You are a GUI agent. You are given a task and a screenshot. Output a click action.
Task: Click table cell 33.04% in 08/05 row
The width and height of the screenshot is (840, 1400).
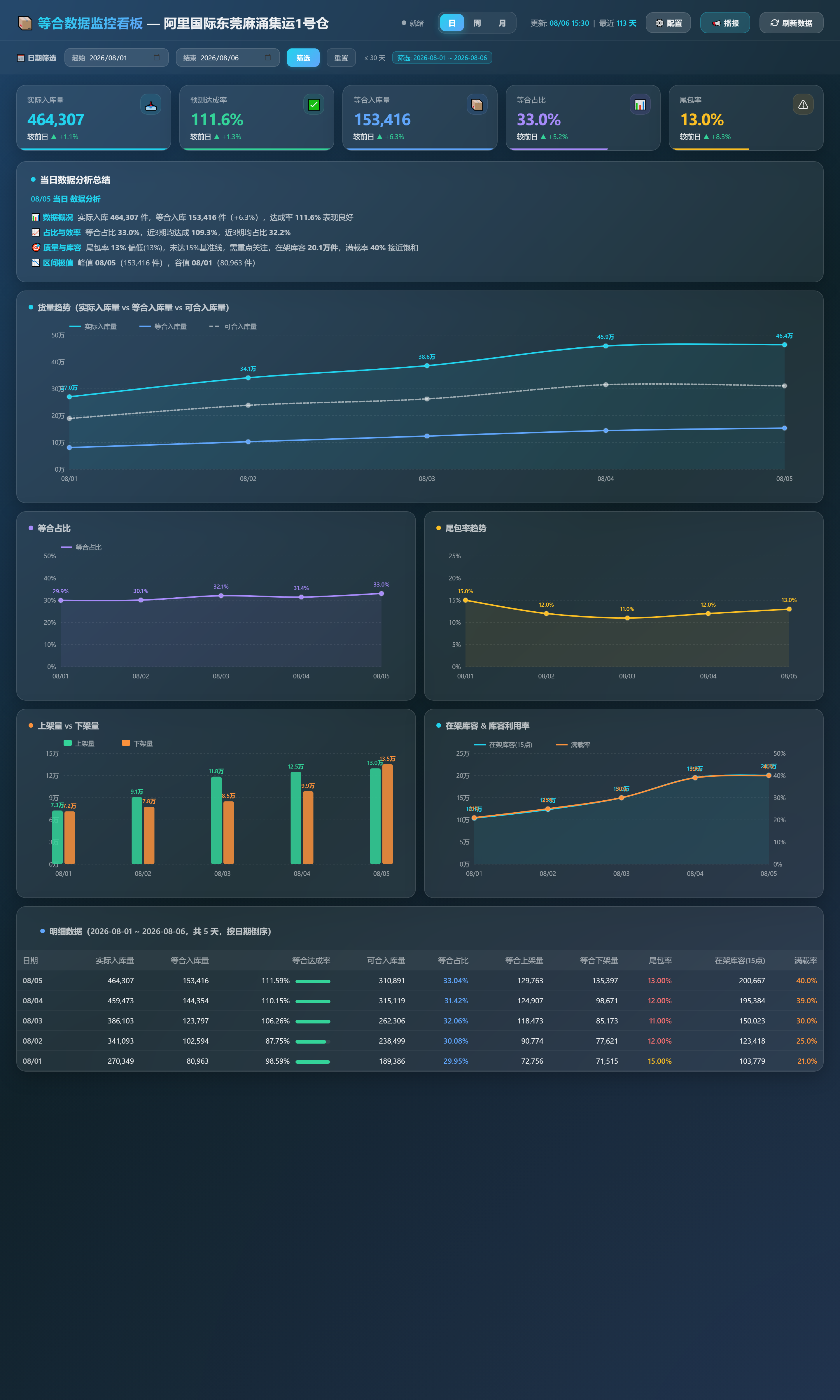tap(456, 981)
